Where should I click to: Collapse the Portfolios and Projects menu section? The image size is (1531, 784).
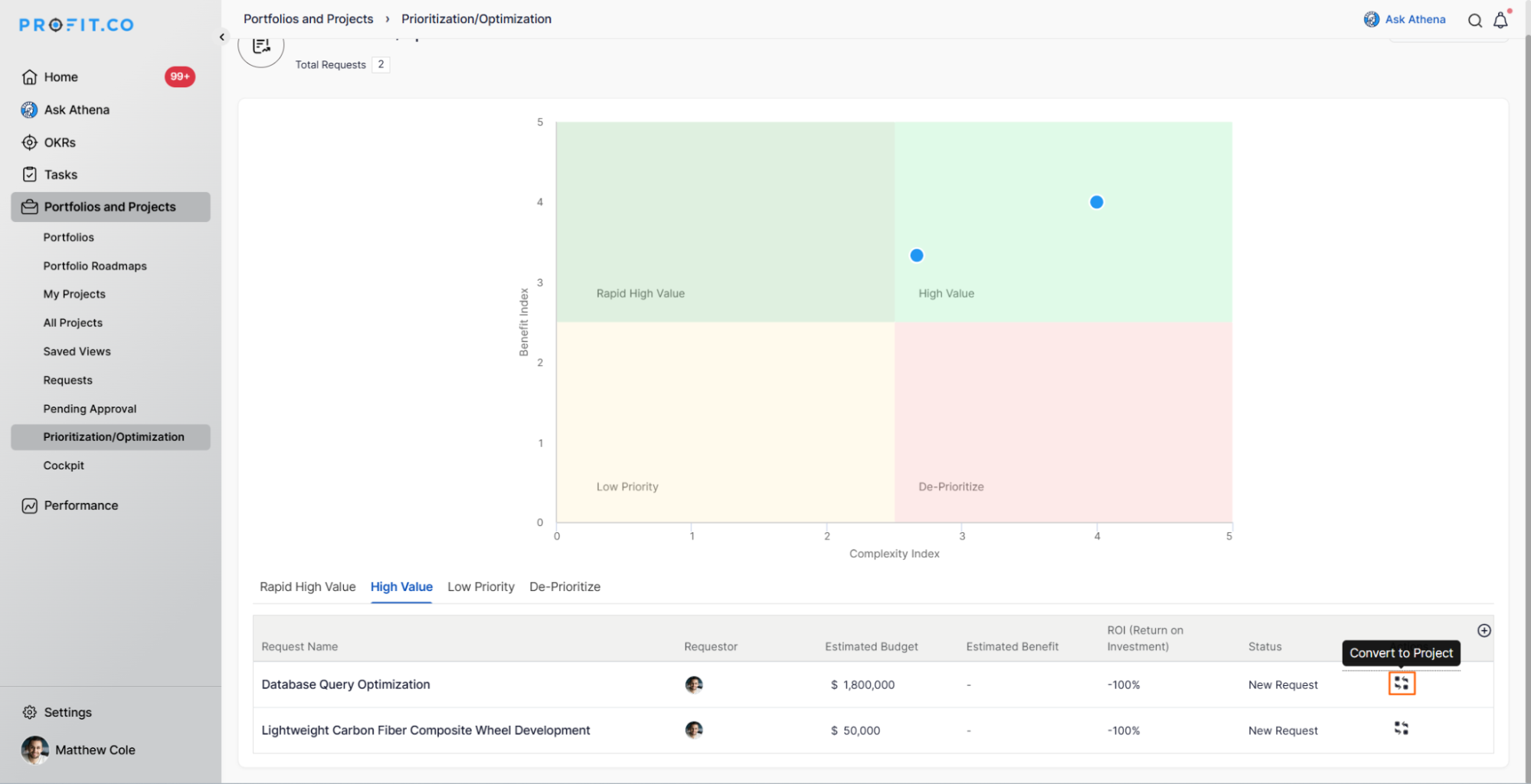coord(110,207)
